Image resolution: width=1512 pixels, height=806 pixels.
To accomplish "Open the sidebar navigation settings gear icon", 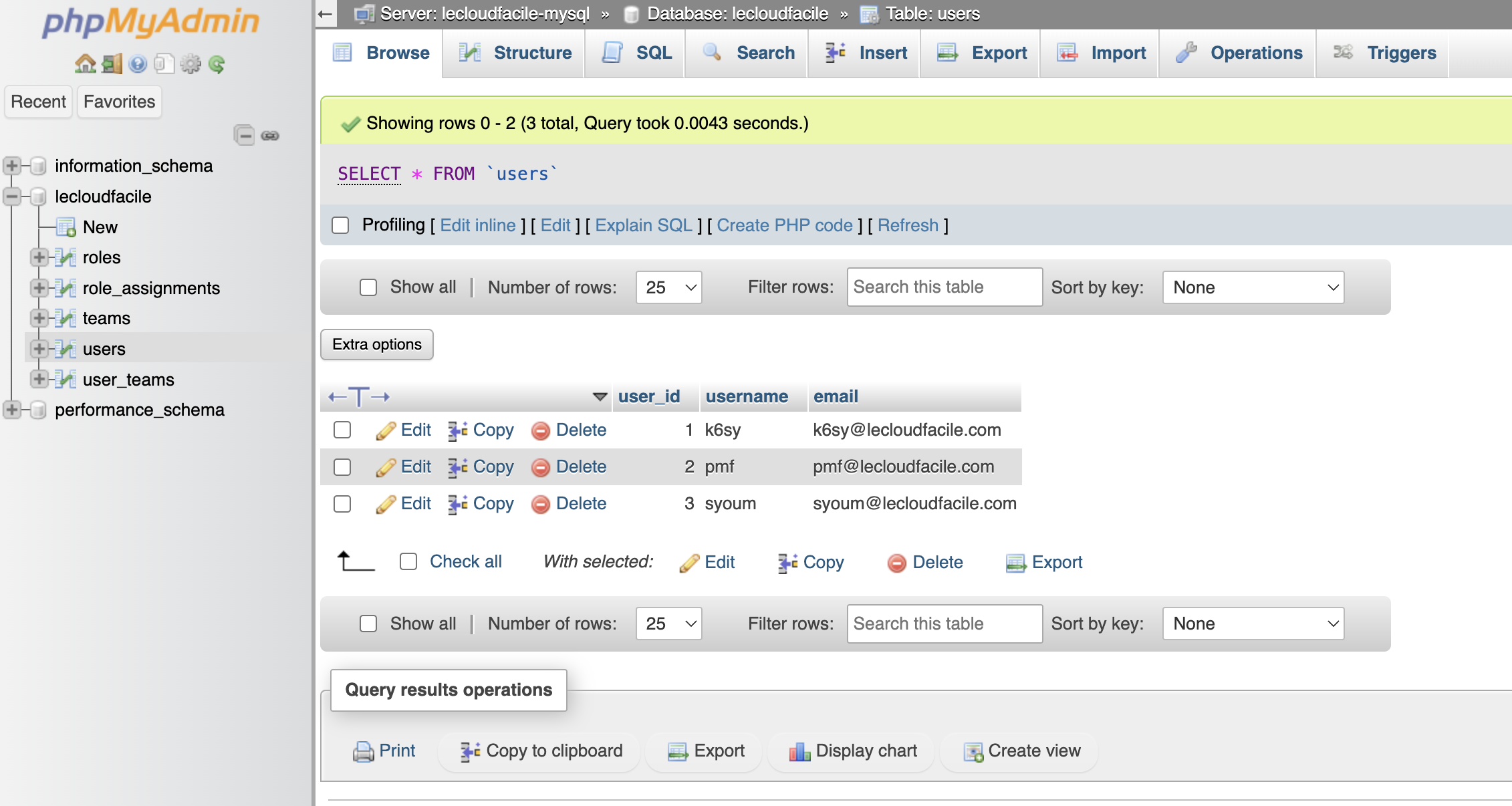I will pyautogui.click(x=191, y=64).
